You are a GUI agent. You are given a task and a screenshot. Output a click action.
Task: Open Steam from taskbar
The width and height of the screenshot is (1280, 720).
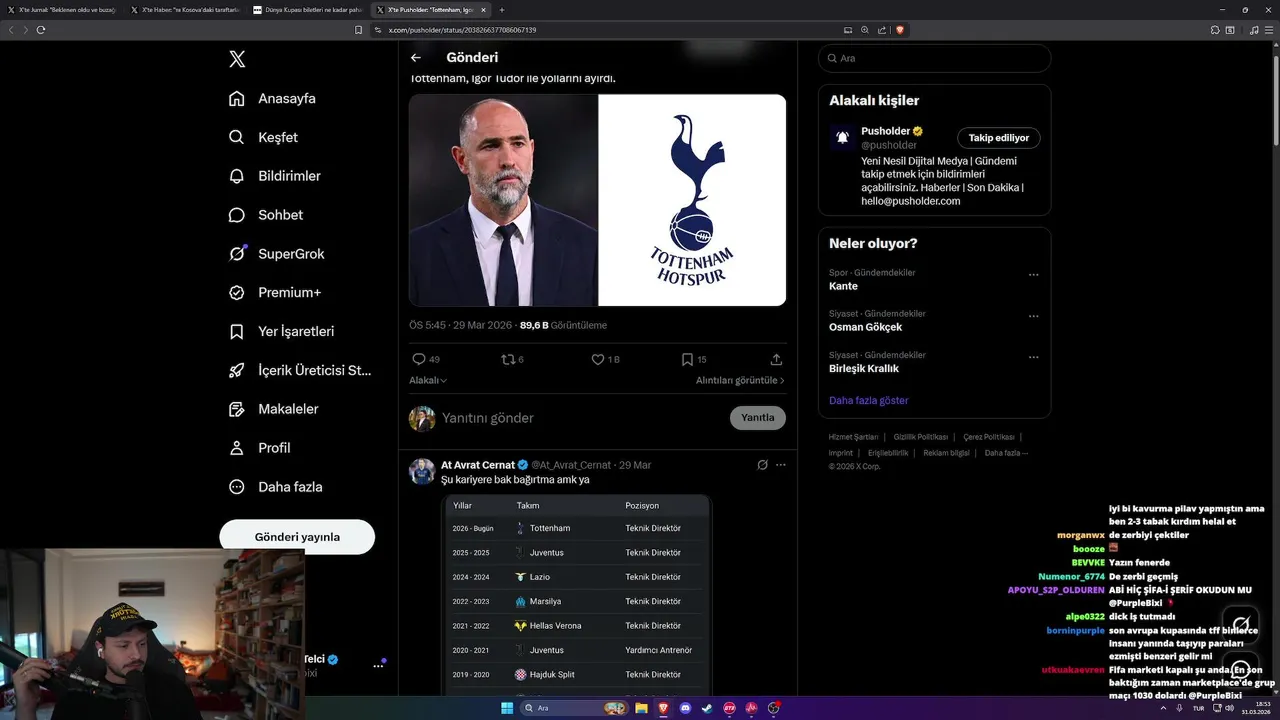707,708
